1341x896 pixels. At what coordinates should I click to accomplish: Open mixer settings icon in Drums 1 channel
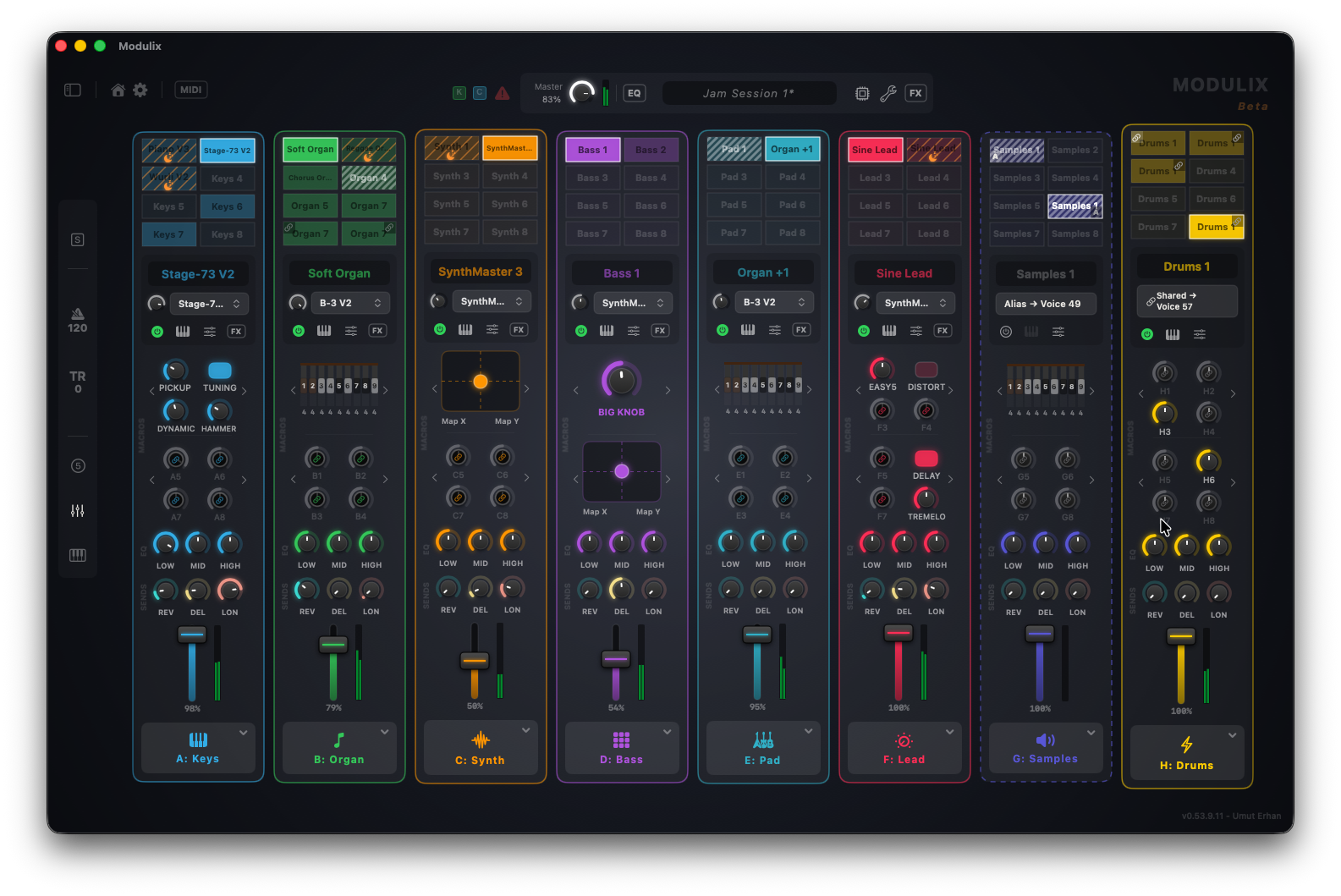coord(1200,334)
